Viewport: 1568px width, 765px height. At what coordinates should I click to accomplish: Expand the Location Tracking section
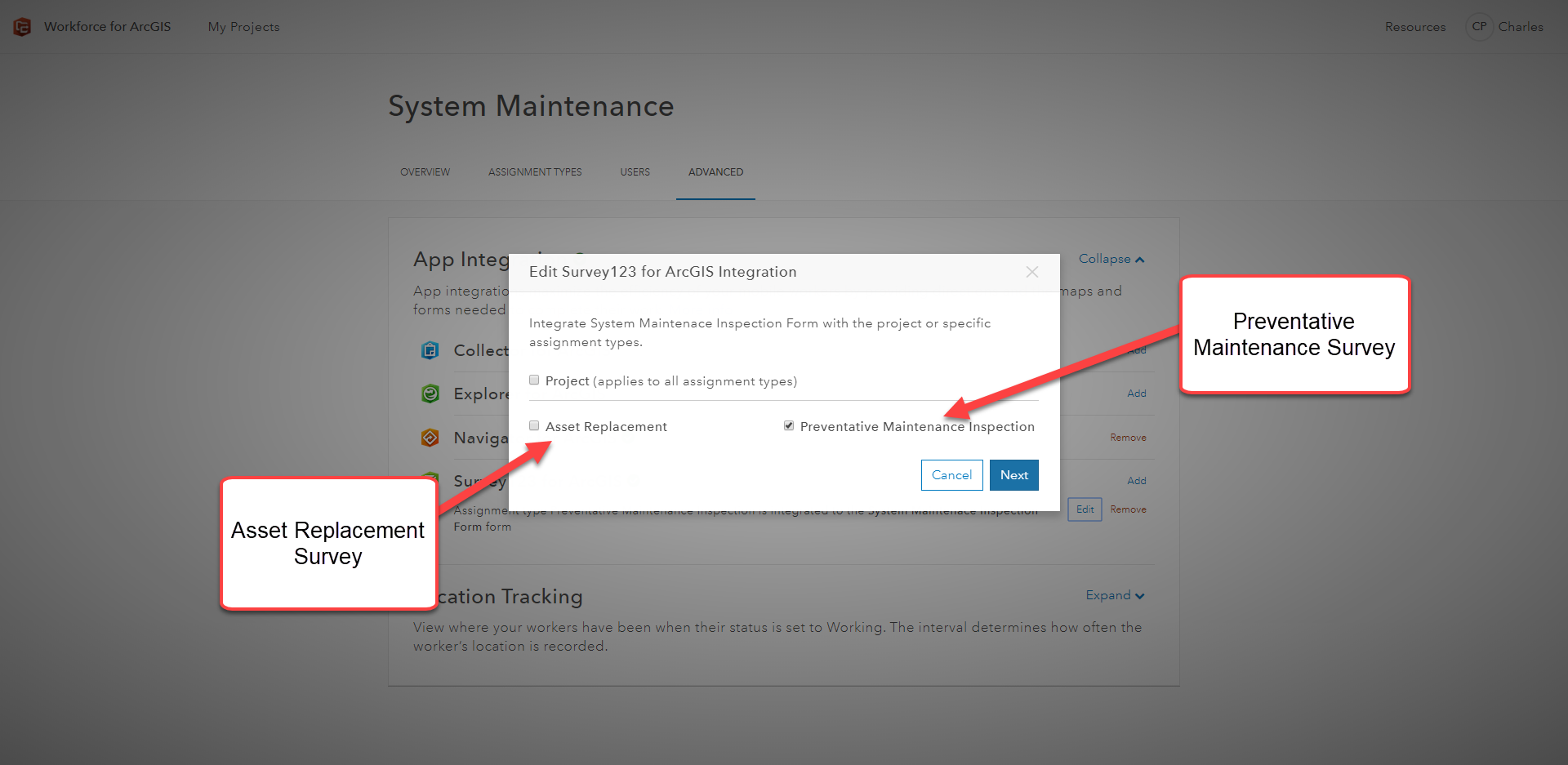1115,595
